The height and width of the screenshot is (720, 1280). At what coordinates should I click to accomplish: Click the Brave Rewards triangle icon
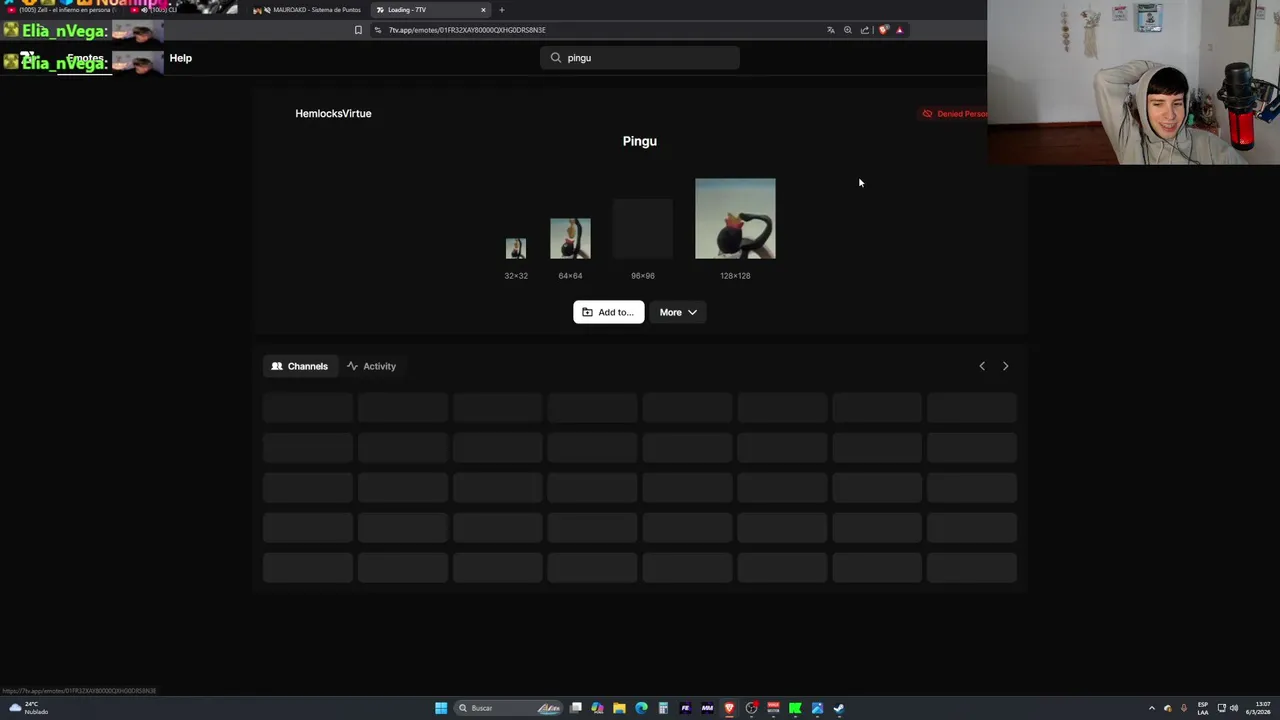tap(899, 30)
